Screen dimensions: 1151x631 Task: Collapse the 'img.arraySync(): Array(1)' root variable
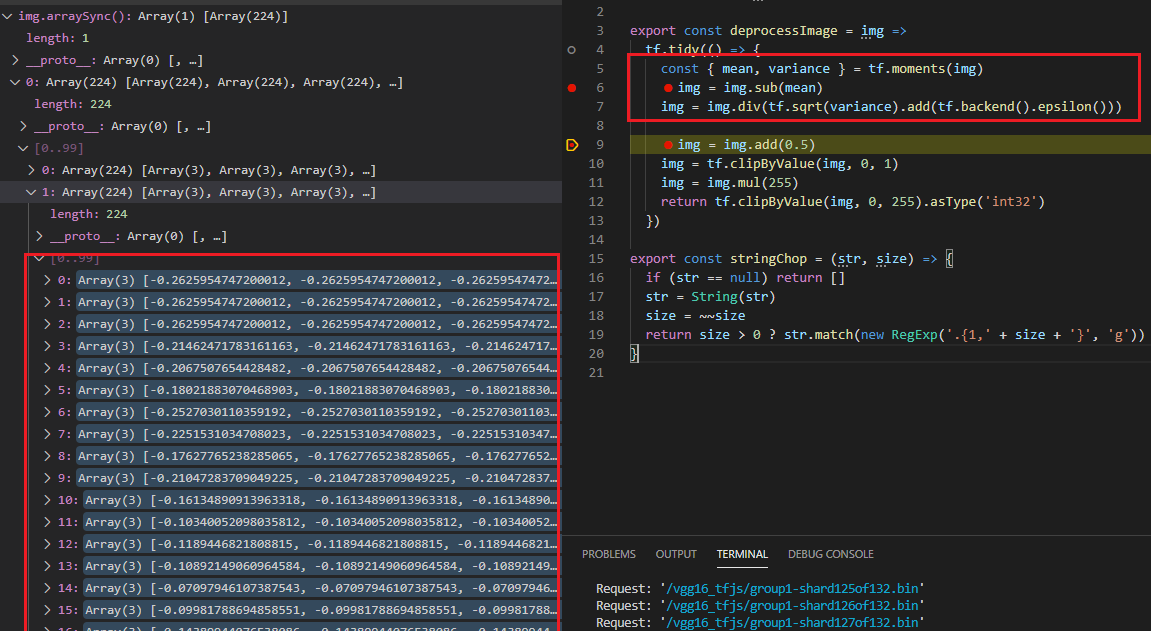click(x=7, y=16)
